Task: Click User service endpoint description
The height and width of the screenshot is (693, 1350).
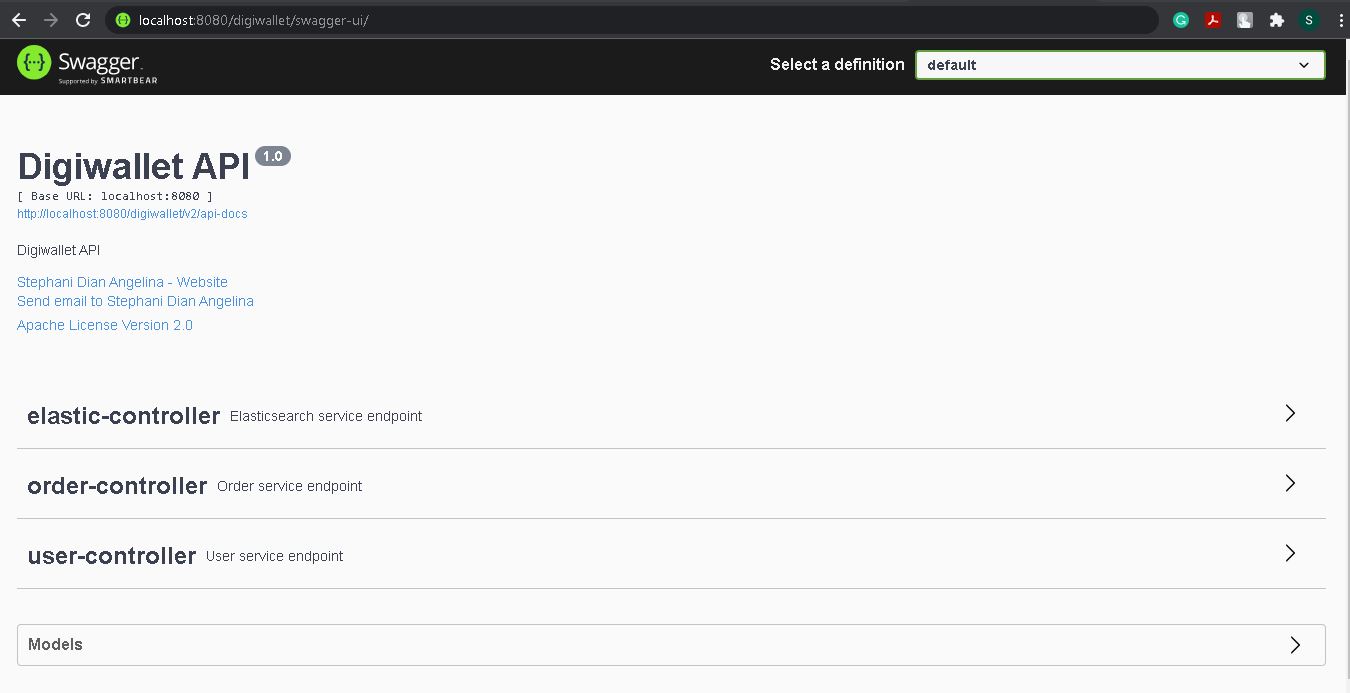Action: point(274,556)
